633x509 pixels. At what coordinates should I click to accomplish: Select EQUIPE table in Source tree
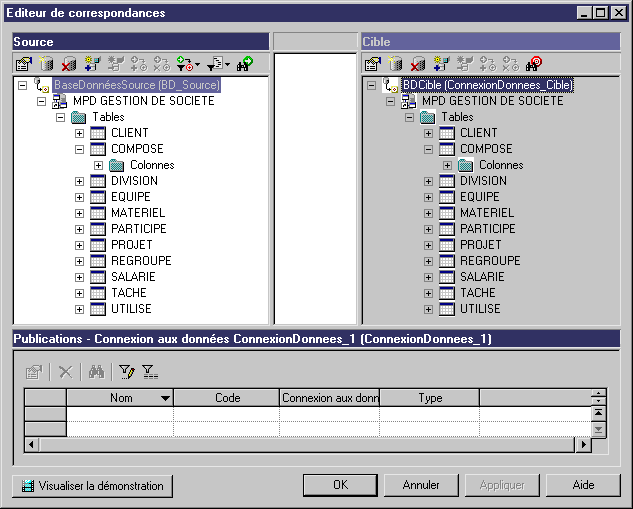pos(131,197)
